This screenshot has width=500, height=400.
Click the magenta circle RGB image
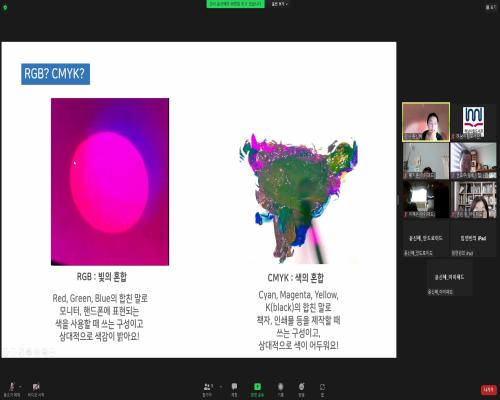110,182
